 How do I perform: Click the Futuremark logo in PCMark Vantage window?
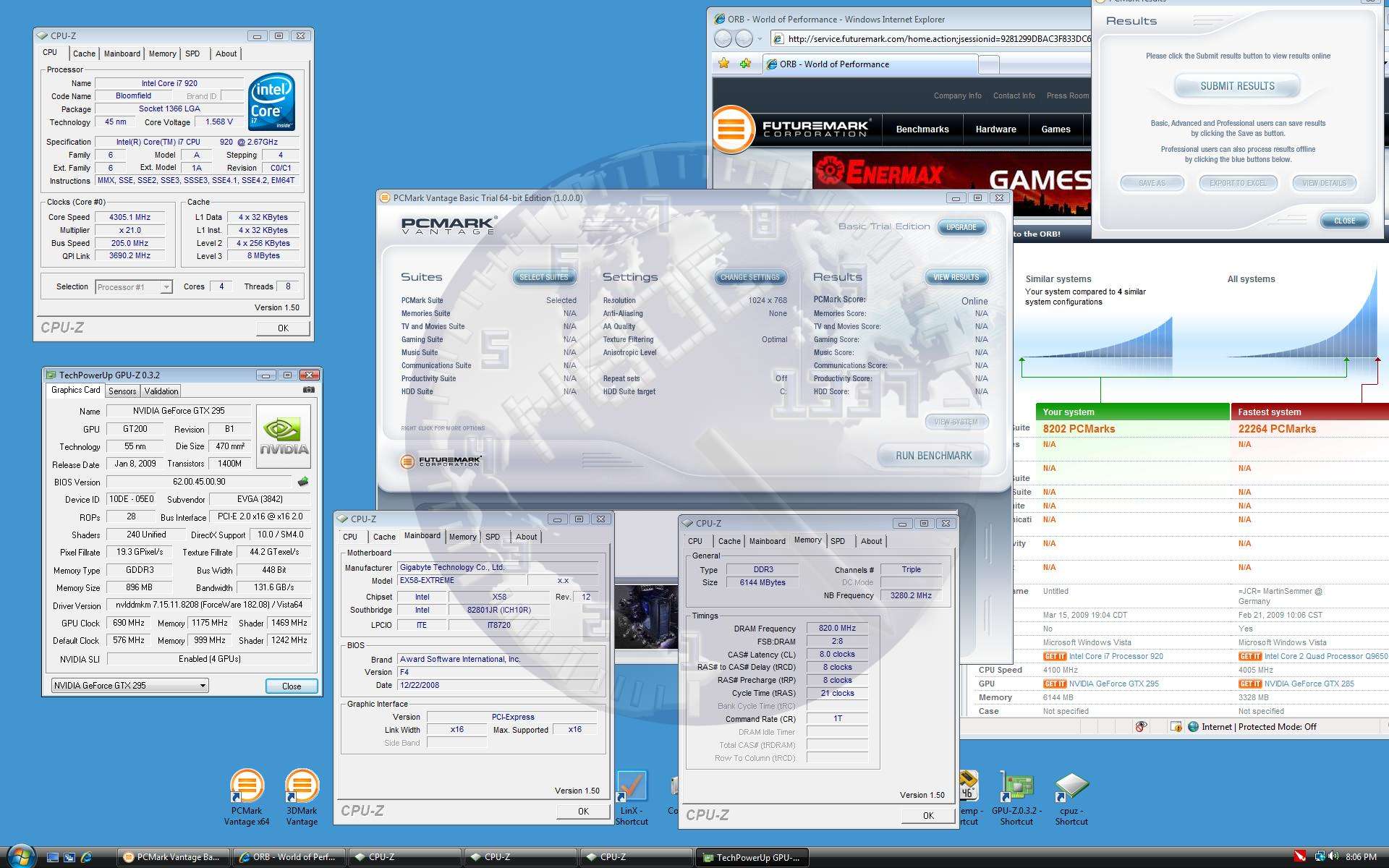pyautogui.click(x=441, y=461)
